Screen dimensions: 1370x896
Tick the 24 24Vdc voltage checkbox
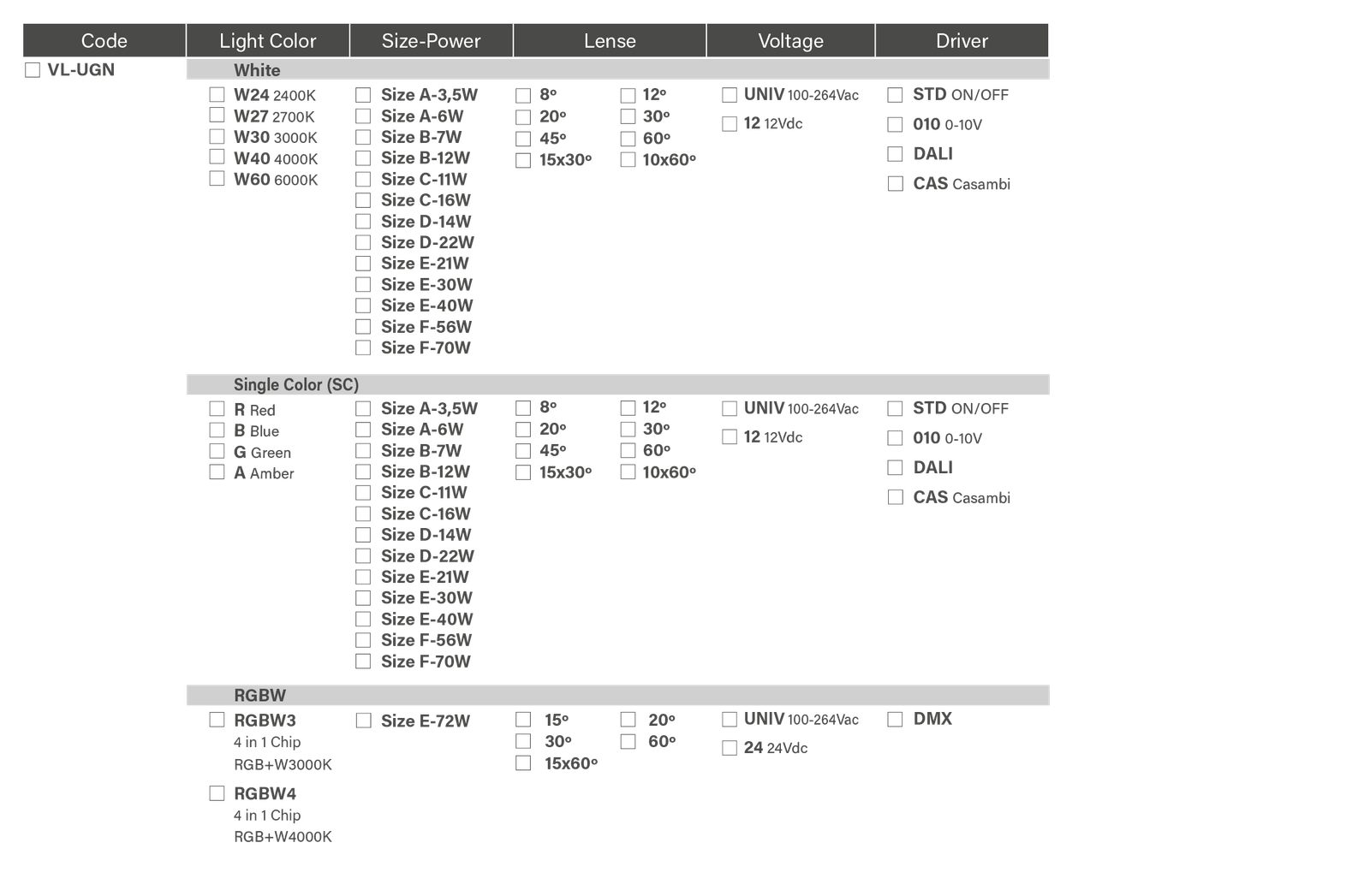(730, 748)
